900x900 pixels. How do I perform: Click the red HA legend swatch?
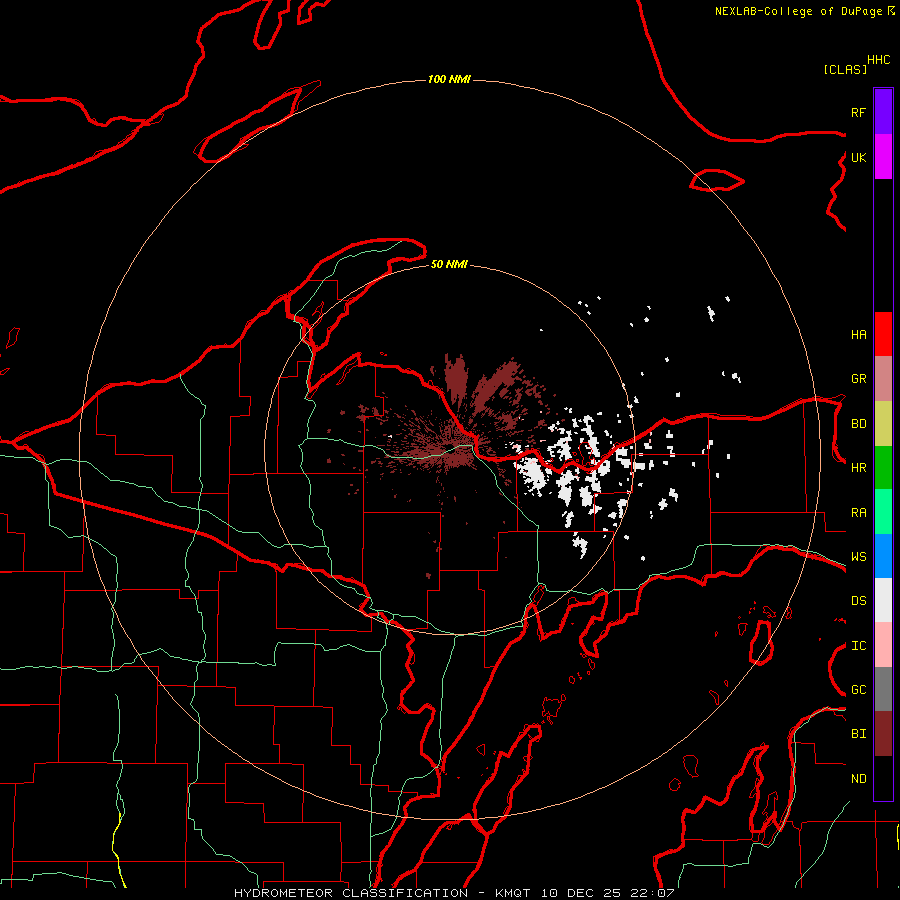click(x=883, y=334)
